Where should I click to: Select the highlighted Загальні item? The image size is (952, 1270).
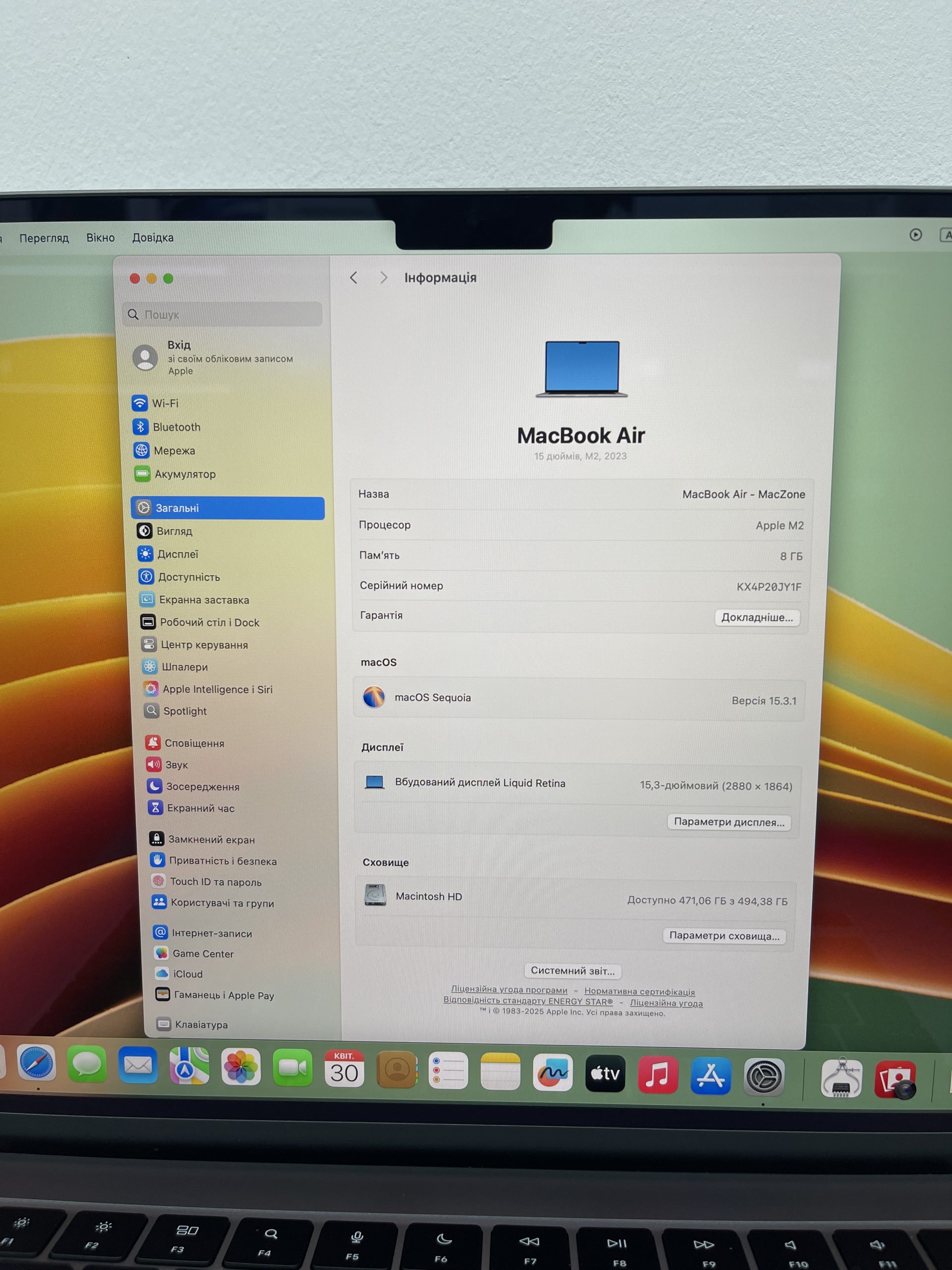[x=228, y=508]
